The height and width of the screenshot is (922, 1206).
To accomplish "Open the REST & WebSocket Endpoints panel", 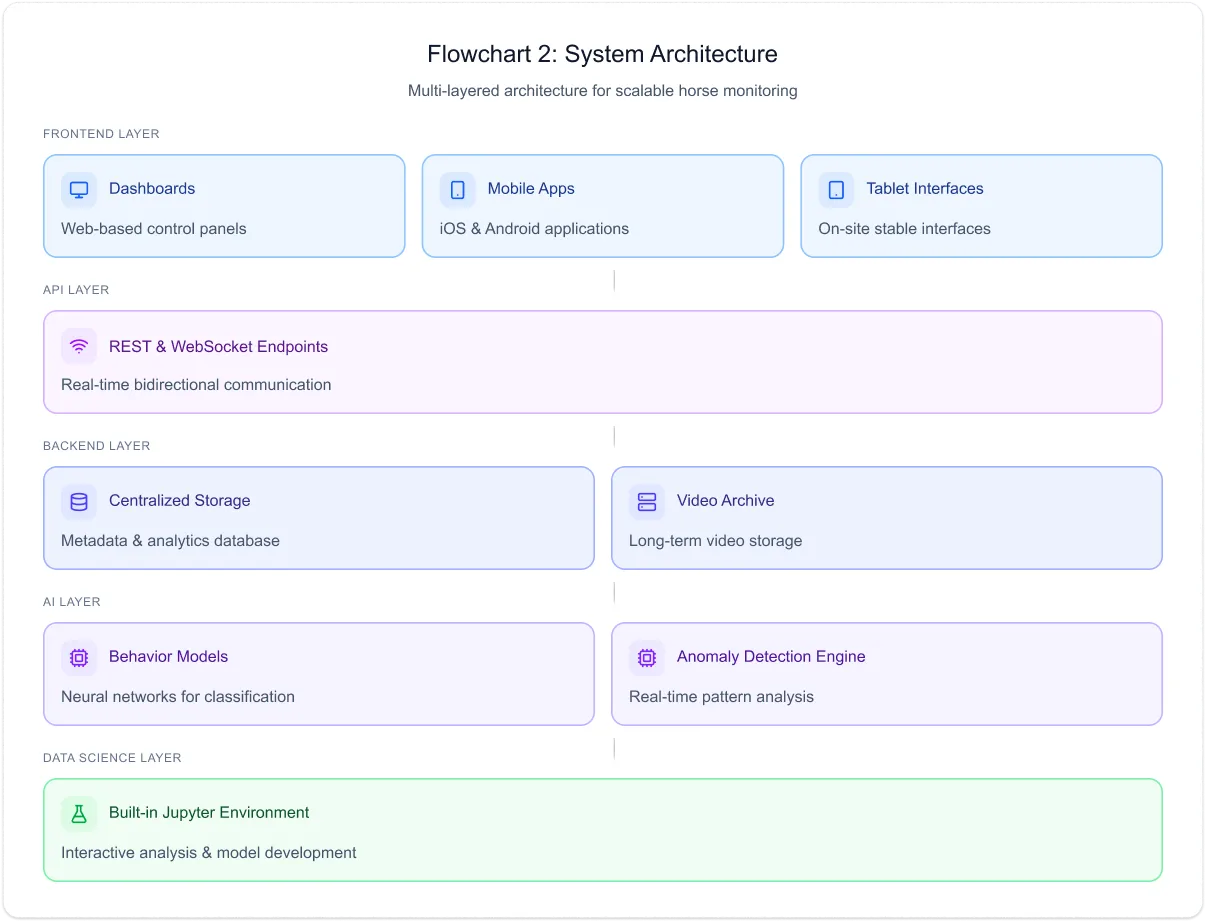I will click(x=602, y=362).
